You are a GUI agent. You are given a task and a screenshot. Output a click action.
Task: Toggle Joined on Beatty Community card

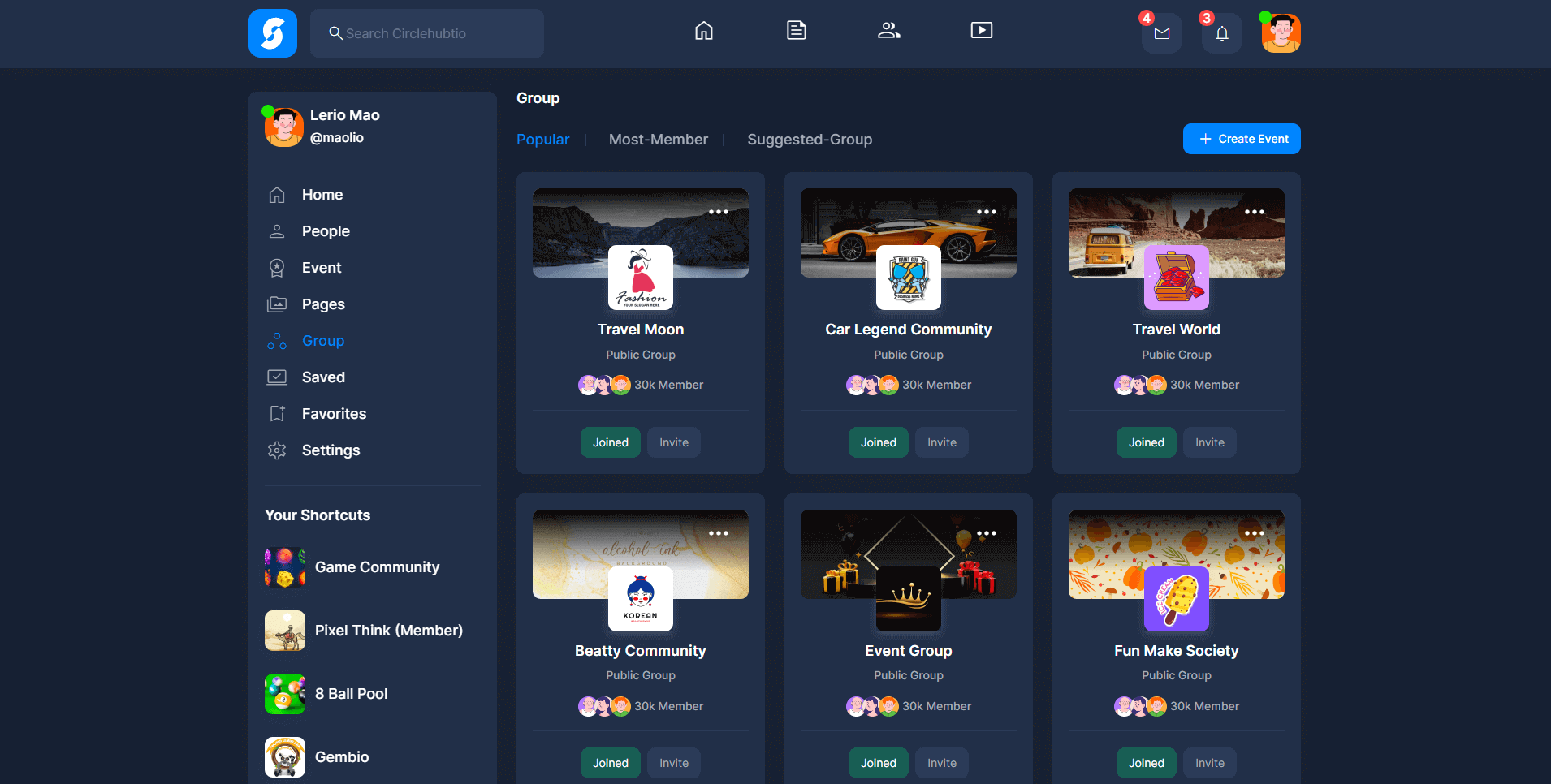coord(611,763)
